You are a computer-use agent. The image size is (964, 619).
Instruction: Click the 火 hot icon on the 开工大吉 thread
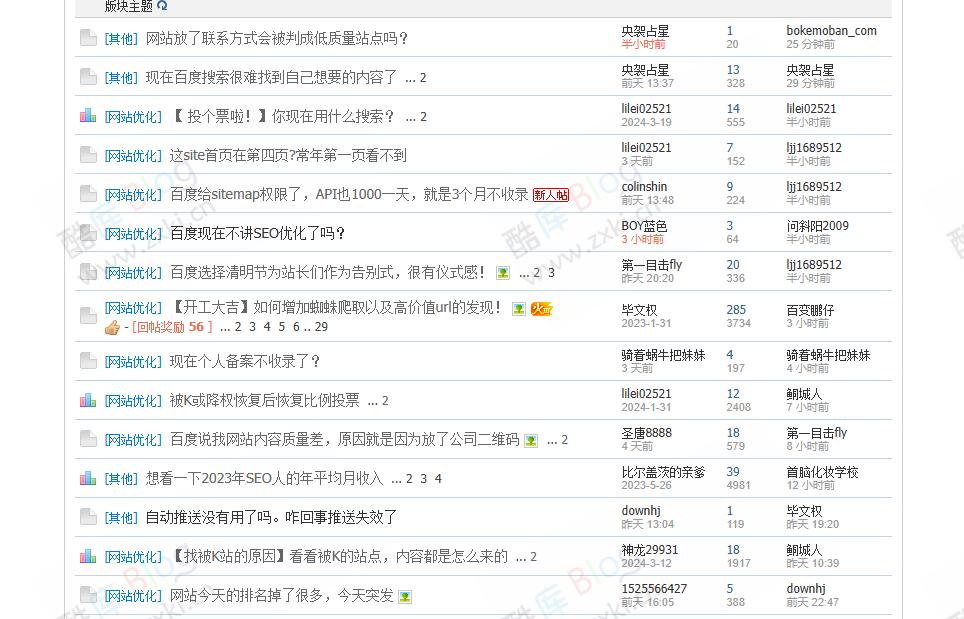(542, 309)
